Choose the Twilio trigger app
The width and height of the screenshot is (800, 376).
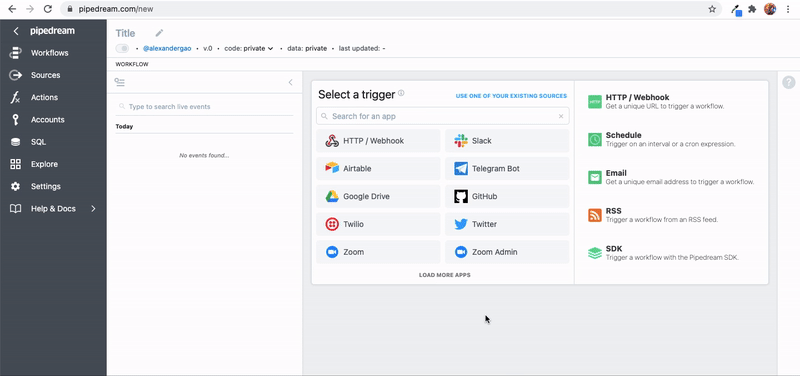coord(378,224)
